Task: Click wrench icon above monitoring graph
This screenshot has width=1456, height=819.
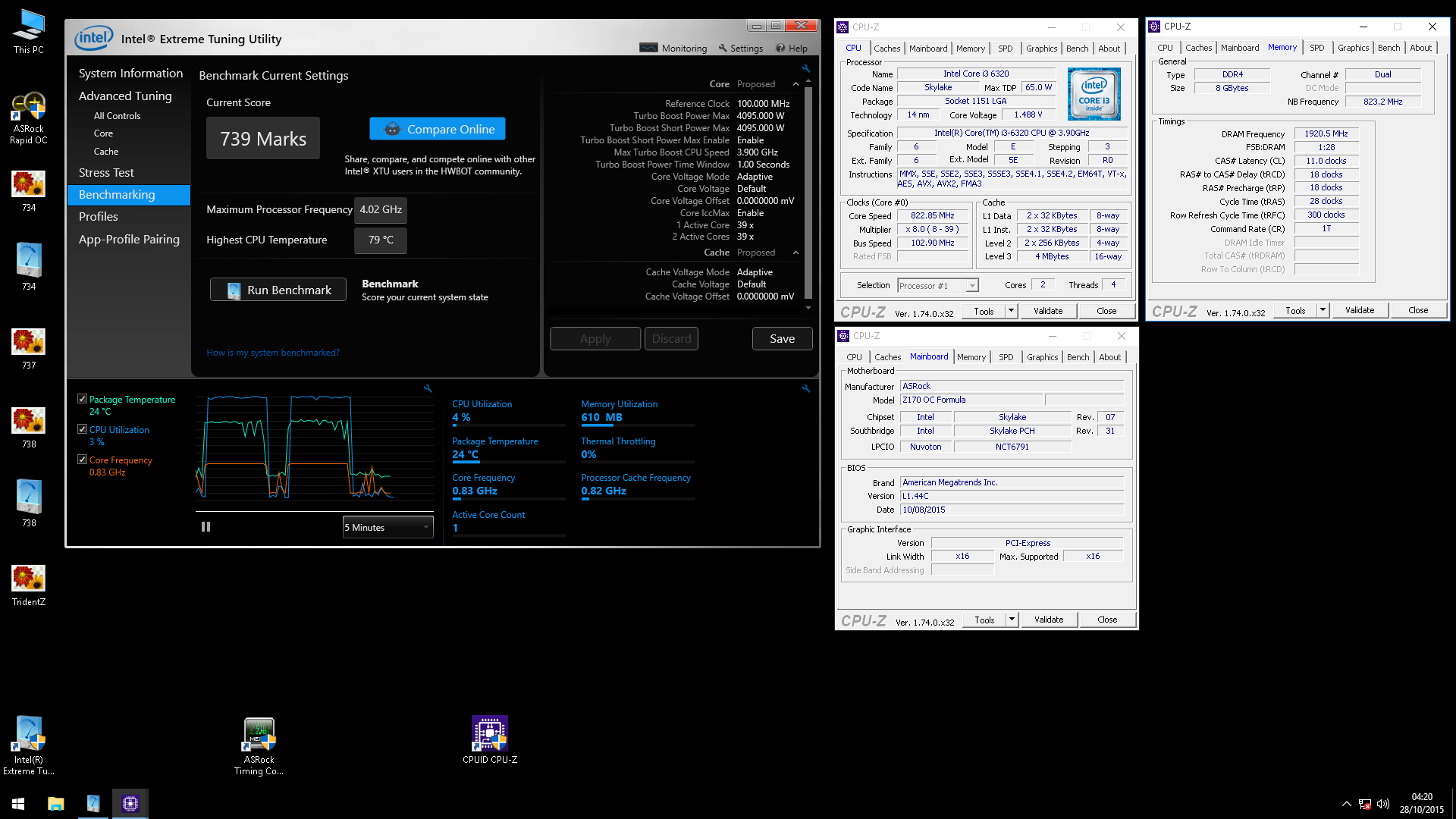Action: tap(428, 388)
